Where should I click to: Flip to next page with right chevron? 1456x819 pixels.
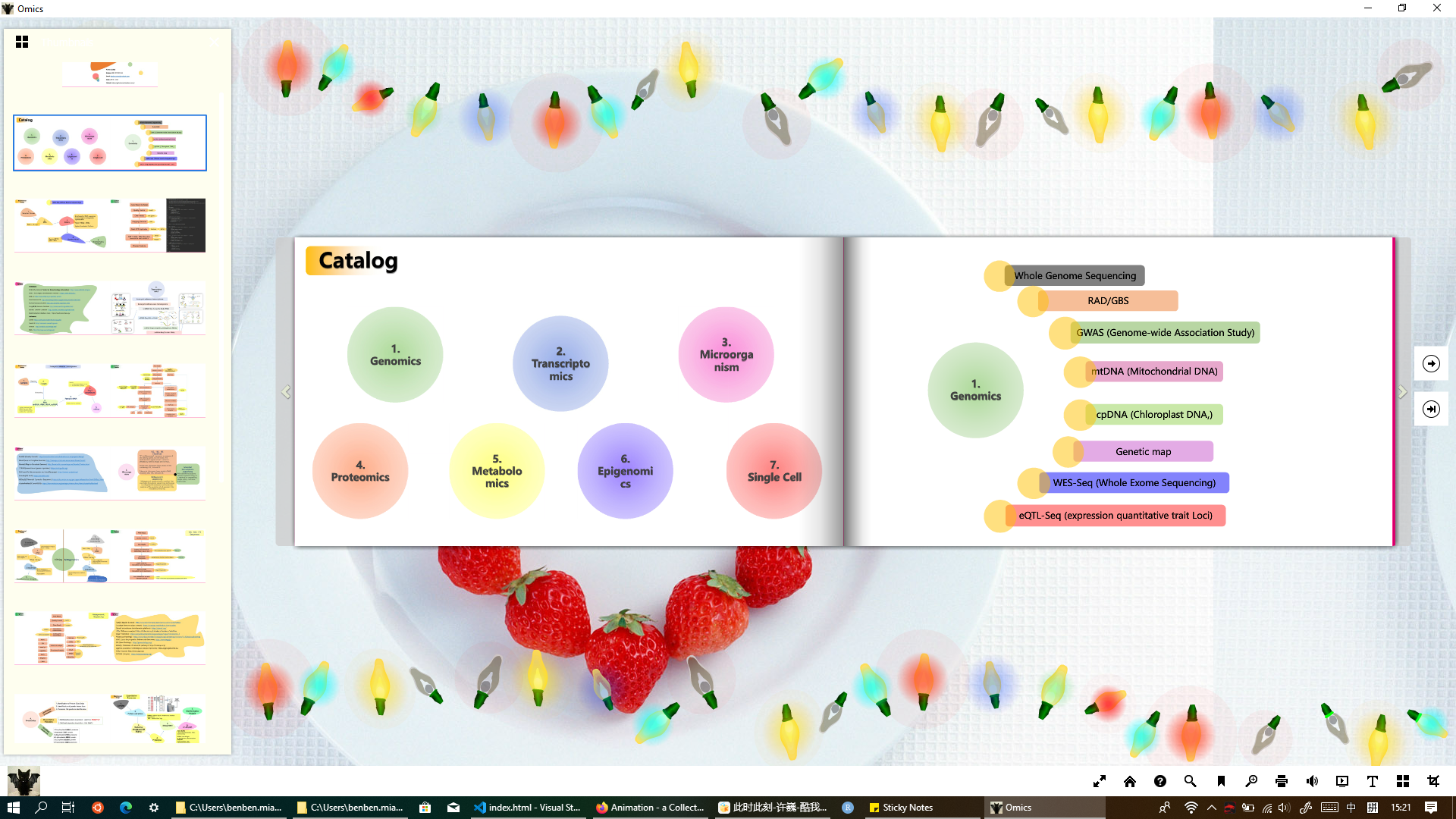1402,392
